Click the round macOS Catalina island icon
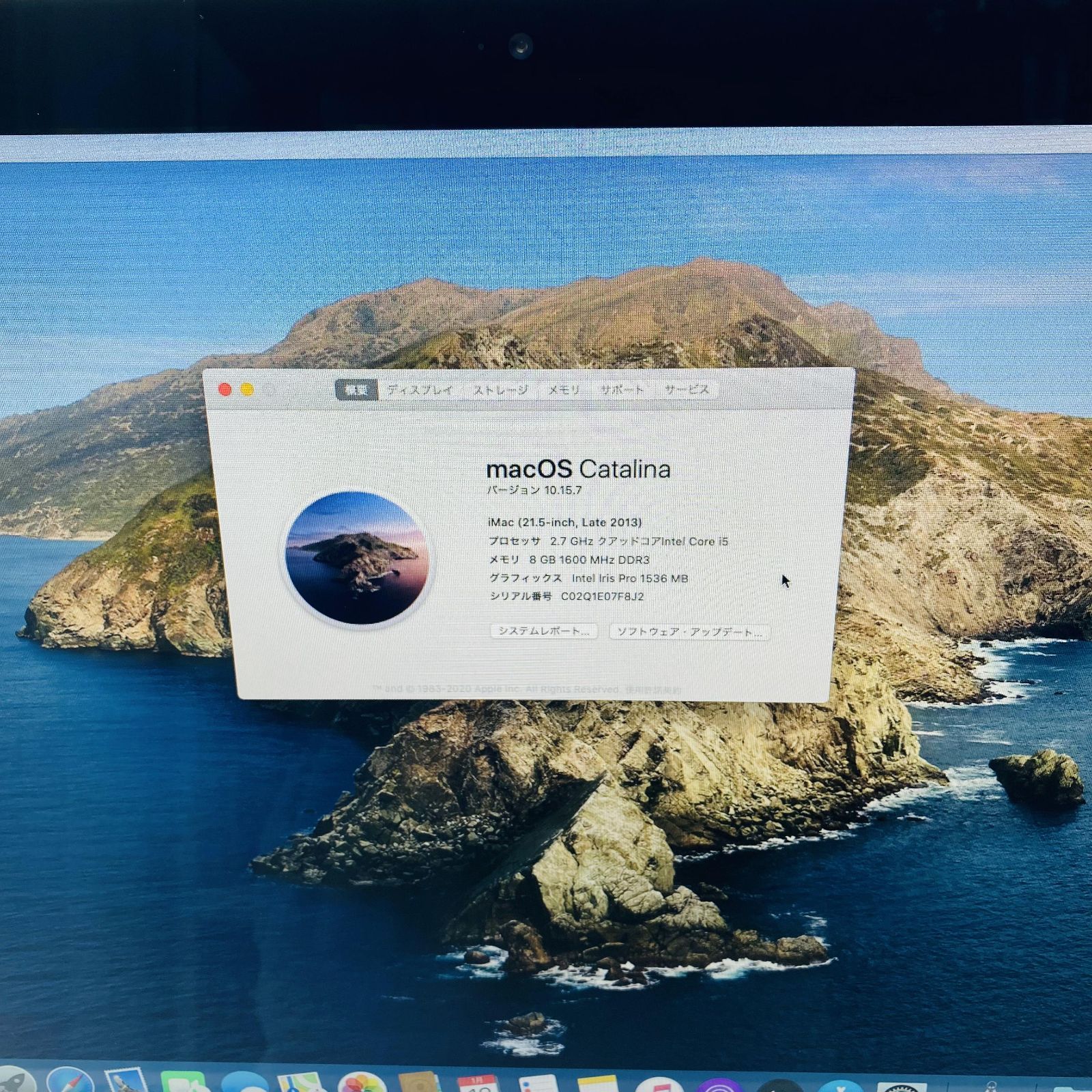 coord(357,558)
